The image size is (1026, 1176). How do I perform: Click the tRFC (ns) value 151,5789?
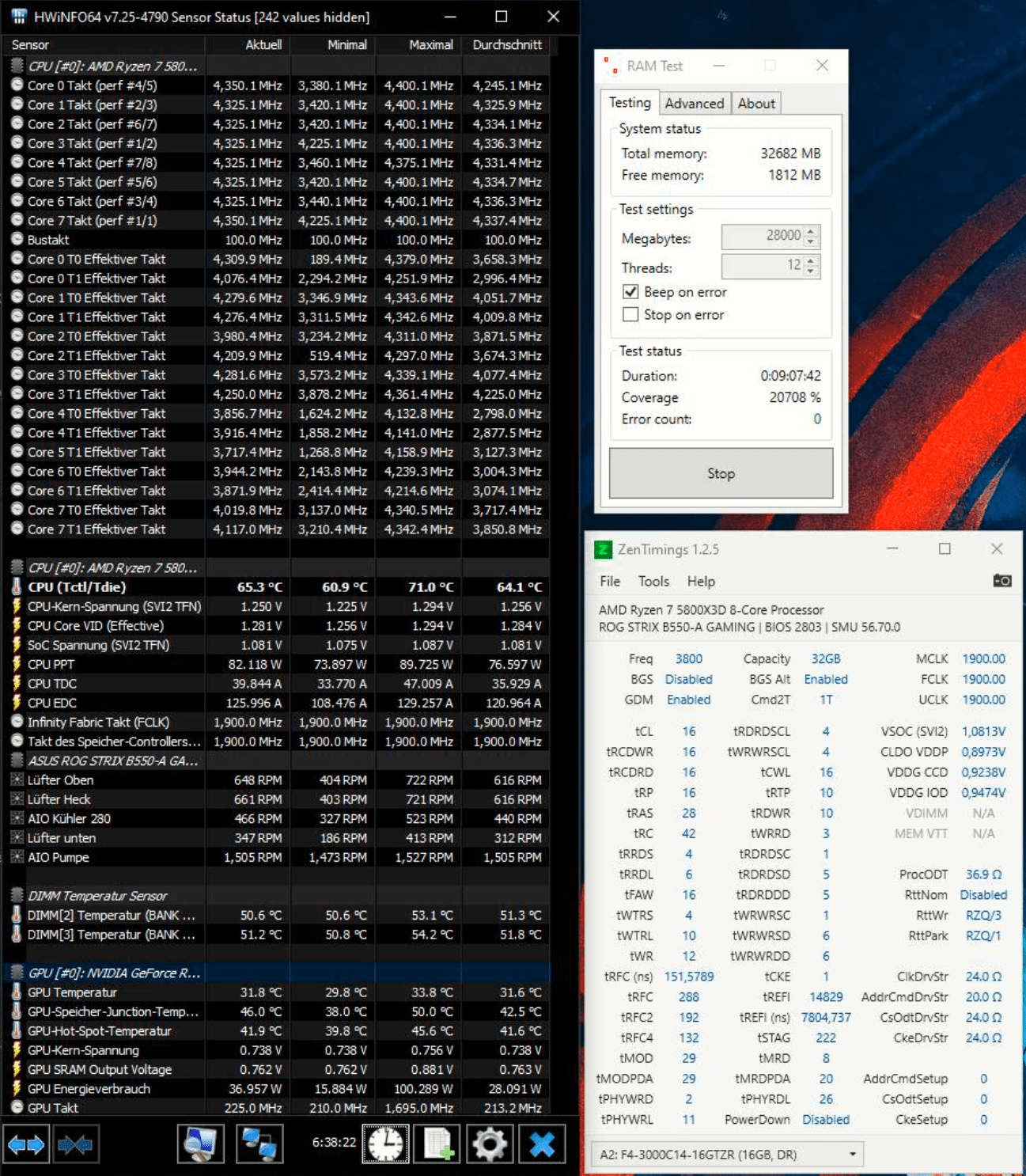[689, 977]
